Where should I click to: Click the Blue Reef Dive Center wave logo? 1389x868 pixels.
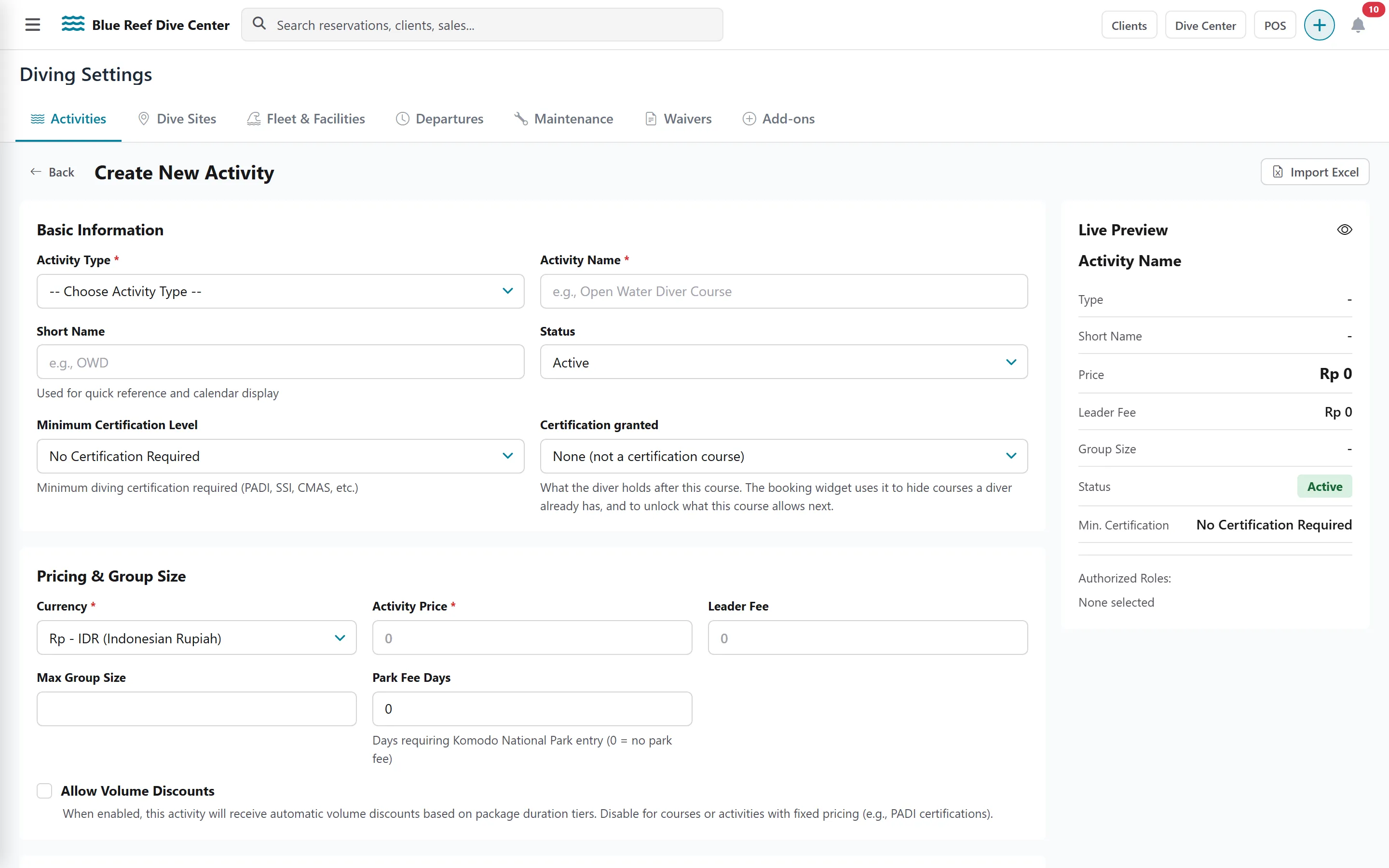click(x=73, y=24)
